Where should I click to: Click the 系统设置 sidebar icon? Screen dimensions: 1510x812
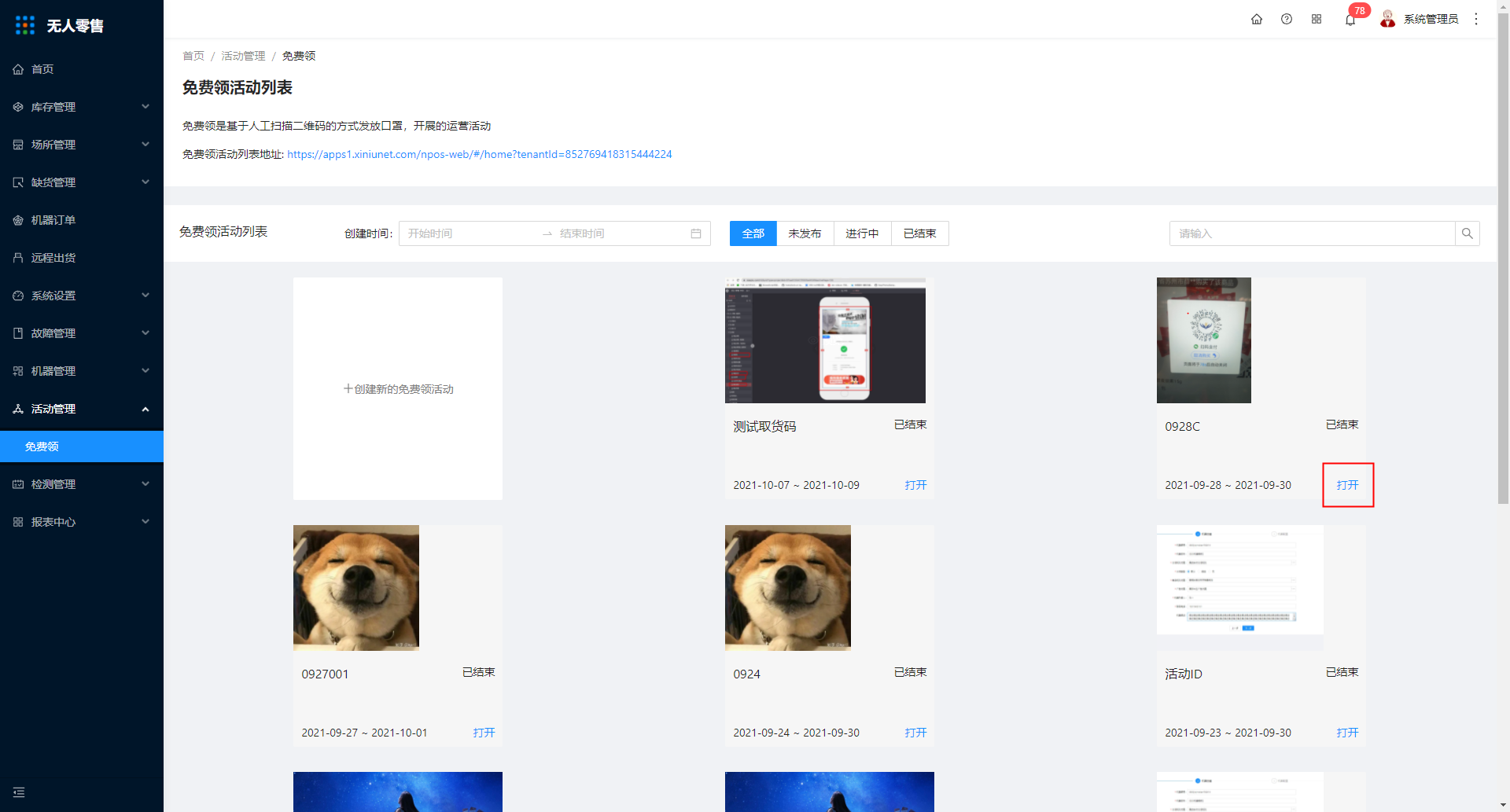(18, 296)
